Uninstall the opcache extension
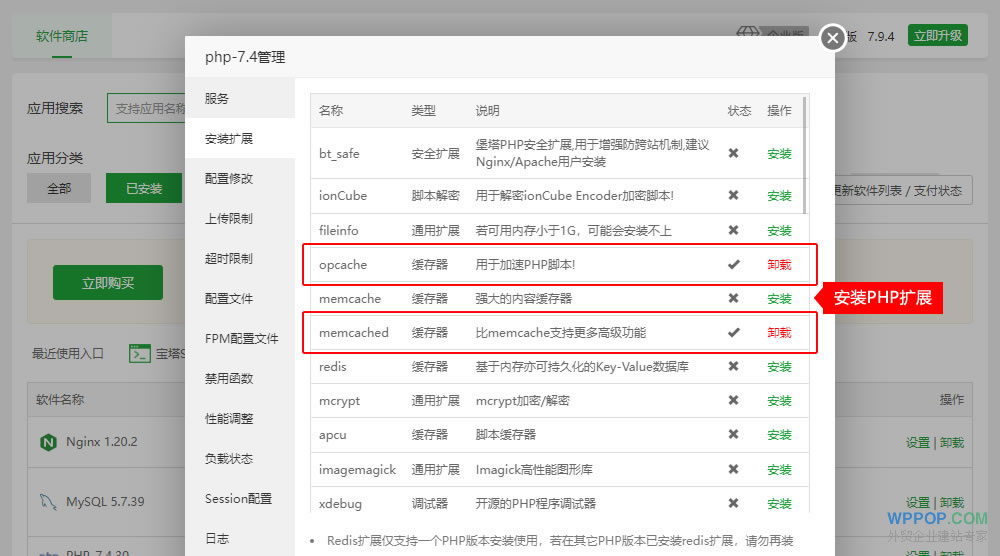The height and width of the screenshot is (556, 1000). coord(779,265)
